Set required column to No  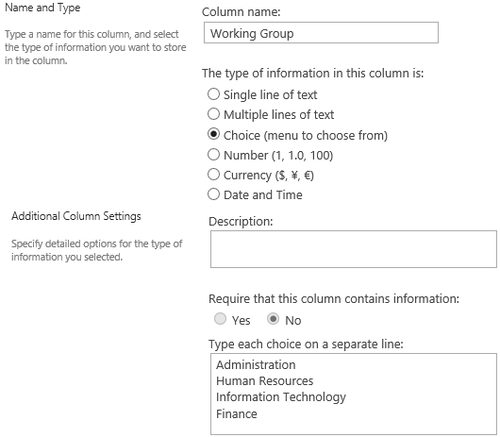point(273,319)
